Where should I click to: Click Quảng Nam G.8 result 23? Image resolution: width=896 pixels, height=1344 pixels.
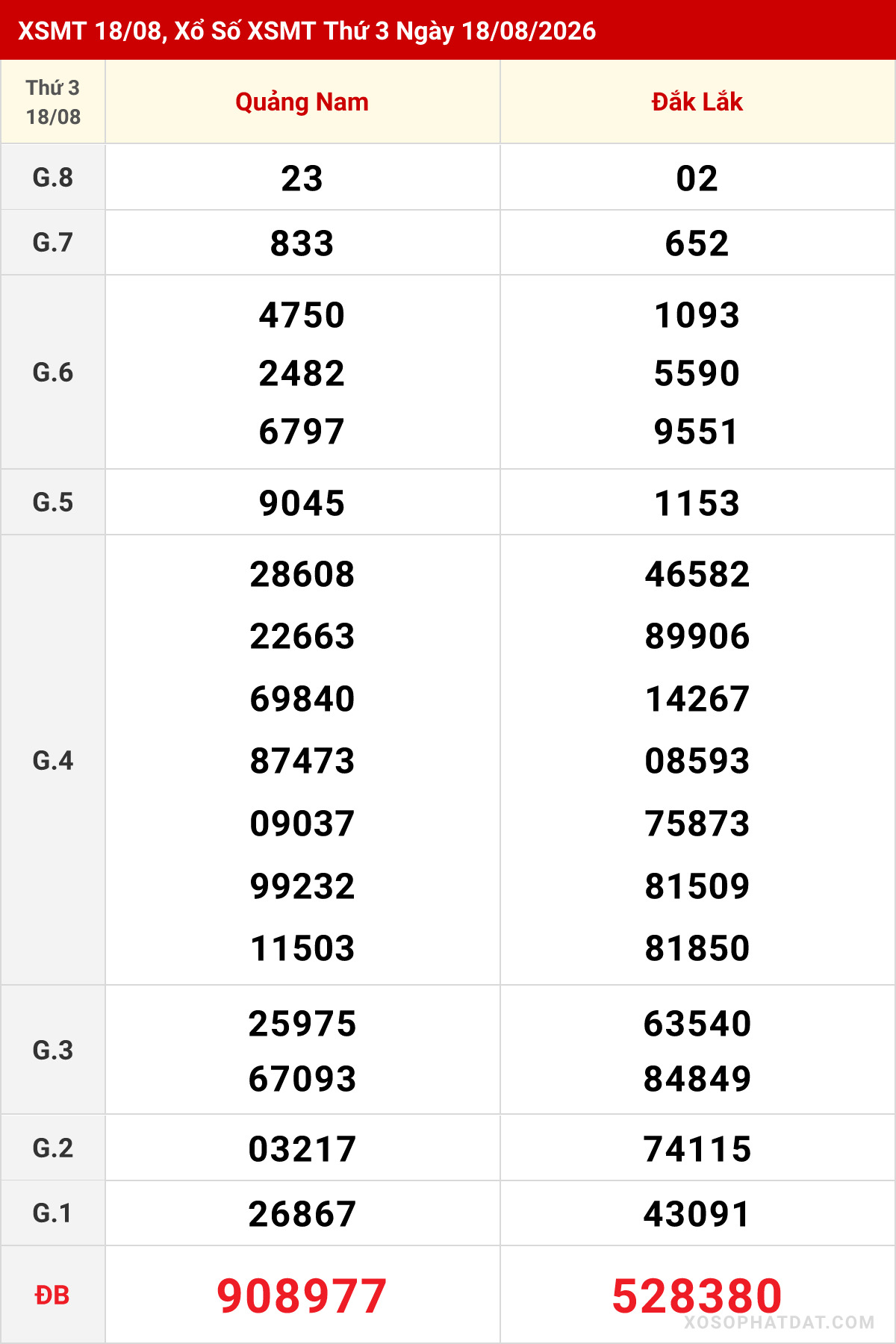pos(302,178)
